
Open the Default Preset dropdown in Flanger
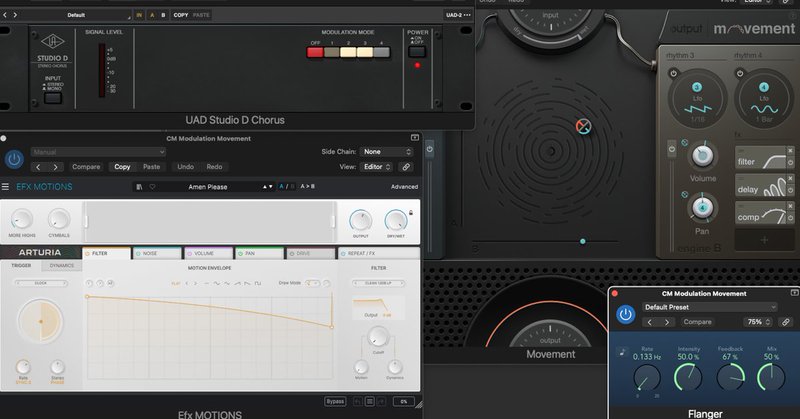[709, 307]
